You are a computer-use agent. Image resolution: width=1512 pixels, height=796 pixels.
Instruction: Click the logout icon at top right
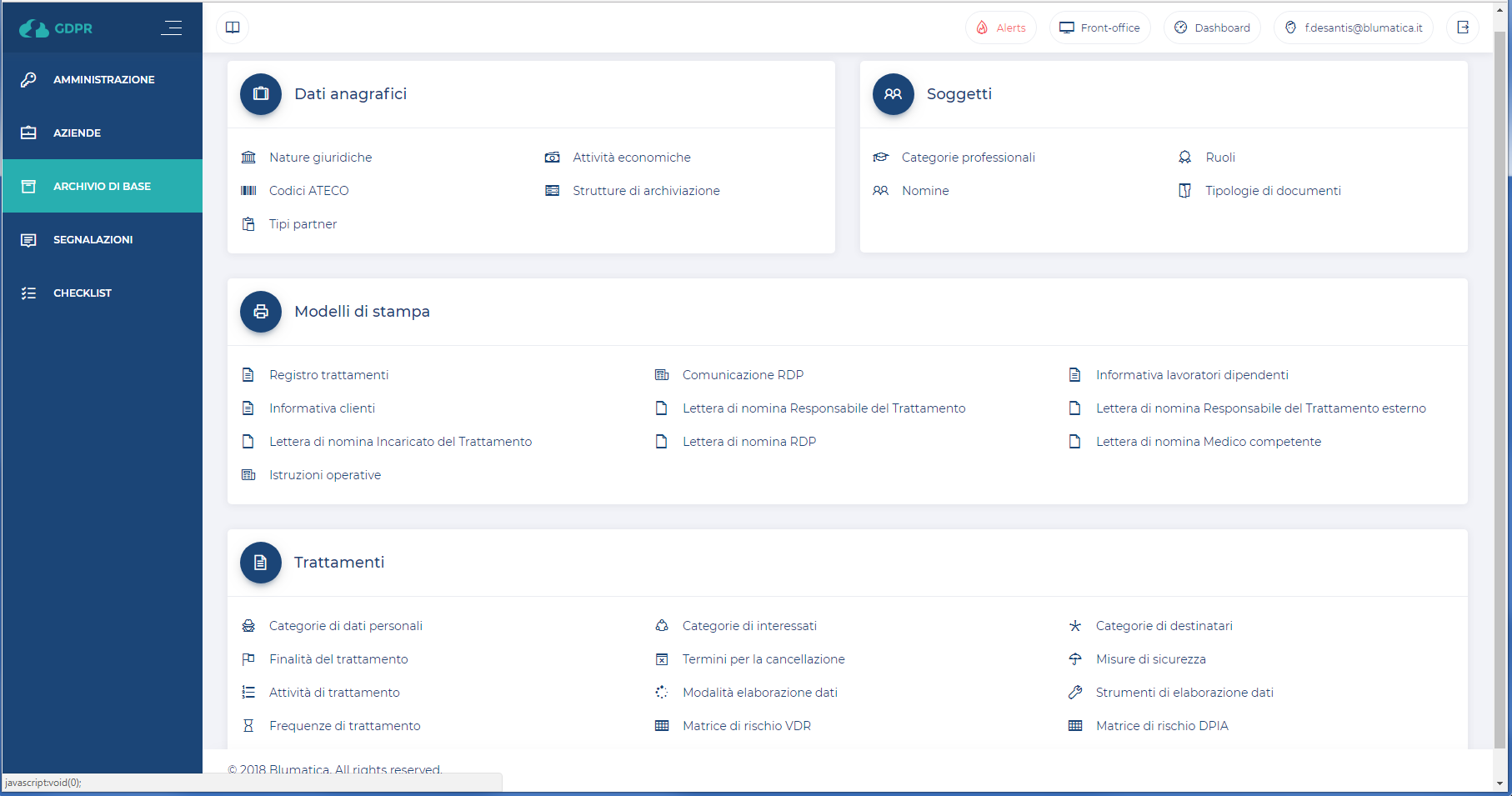(1463, 28)
